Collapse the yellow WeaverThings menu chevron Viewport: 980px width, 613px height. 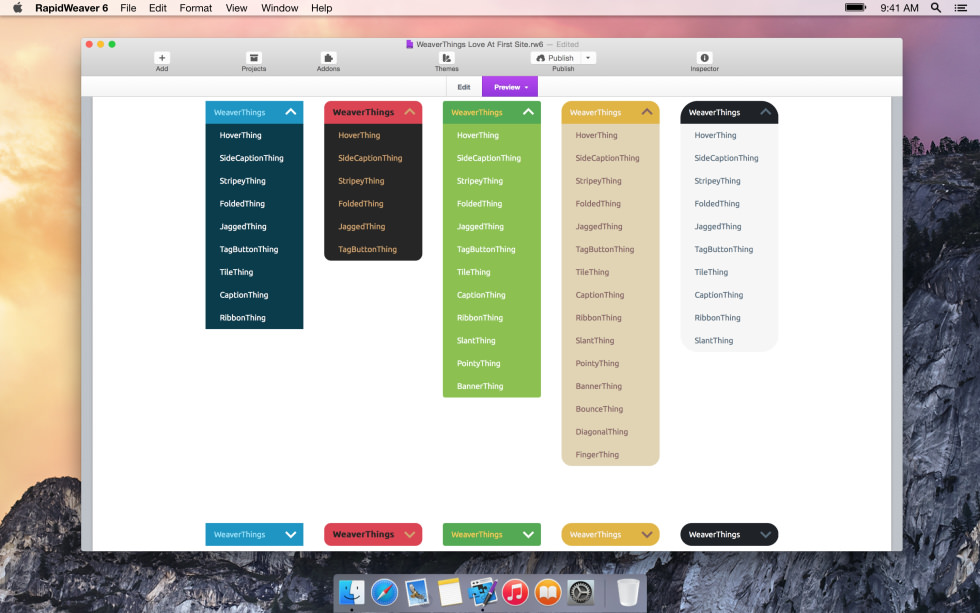pyautogui.click(x=647, y=112)
